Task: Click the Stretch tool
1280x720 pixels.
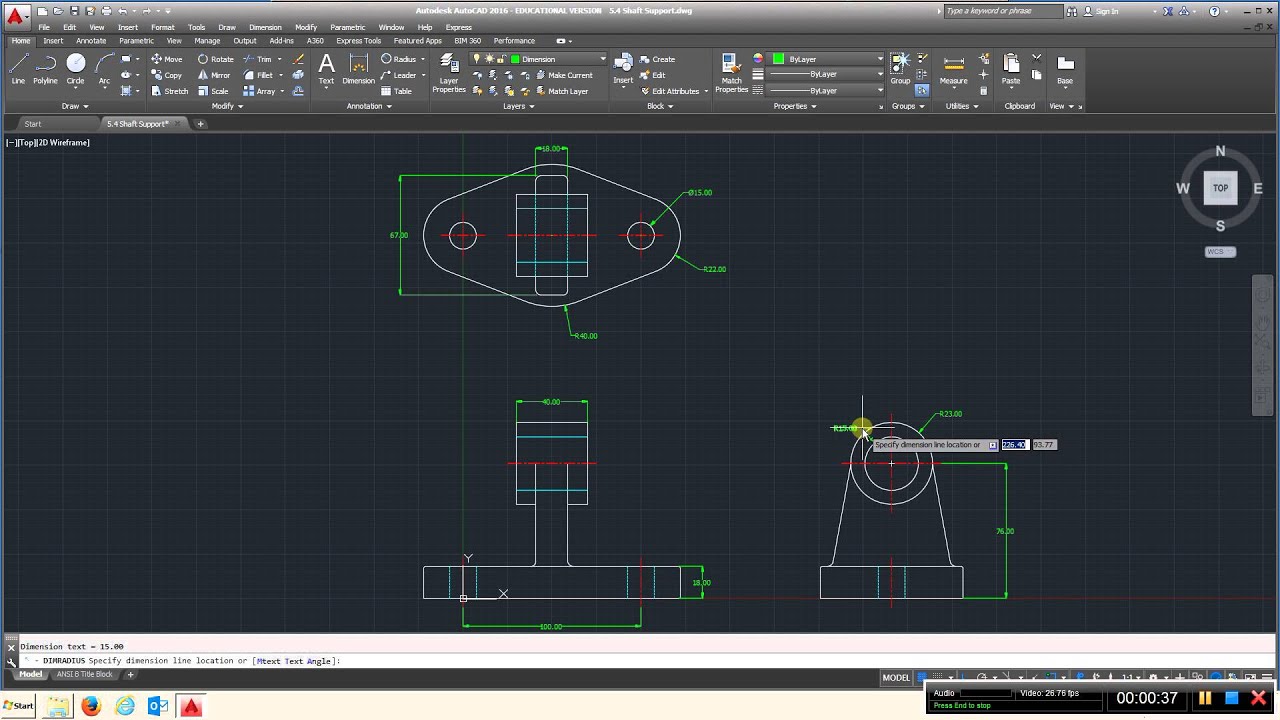Action: 169,91
